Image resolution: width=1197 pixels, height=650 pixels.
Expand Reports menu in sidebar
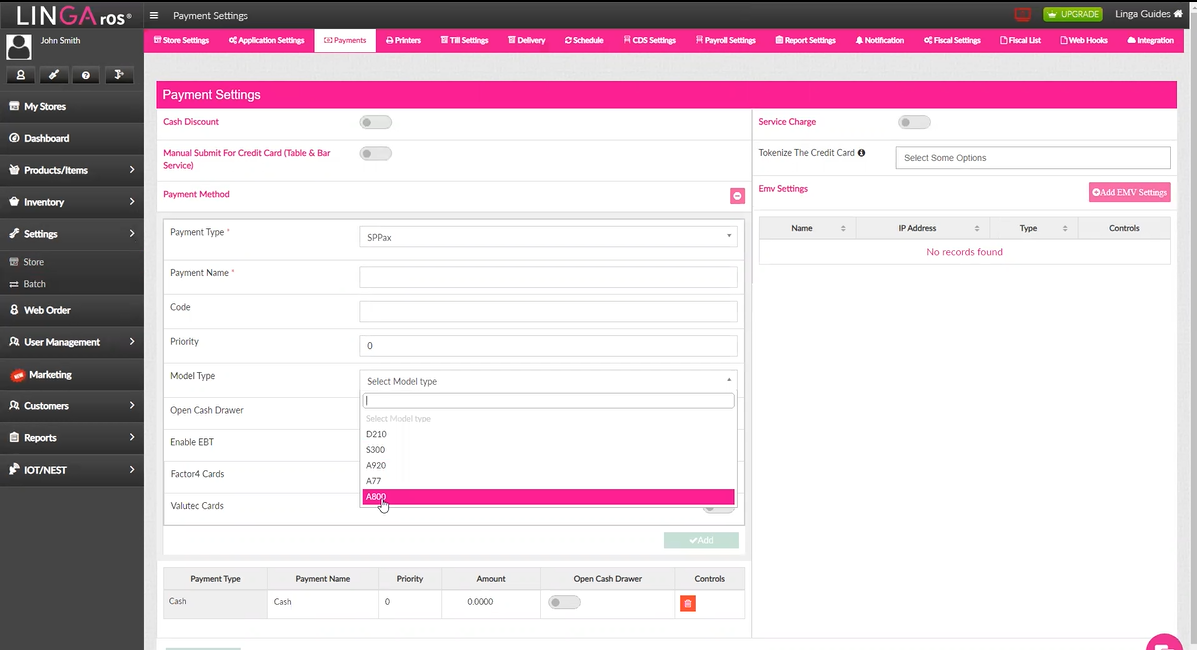tap(72, 438)
